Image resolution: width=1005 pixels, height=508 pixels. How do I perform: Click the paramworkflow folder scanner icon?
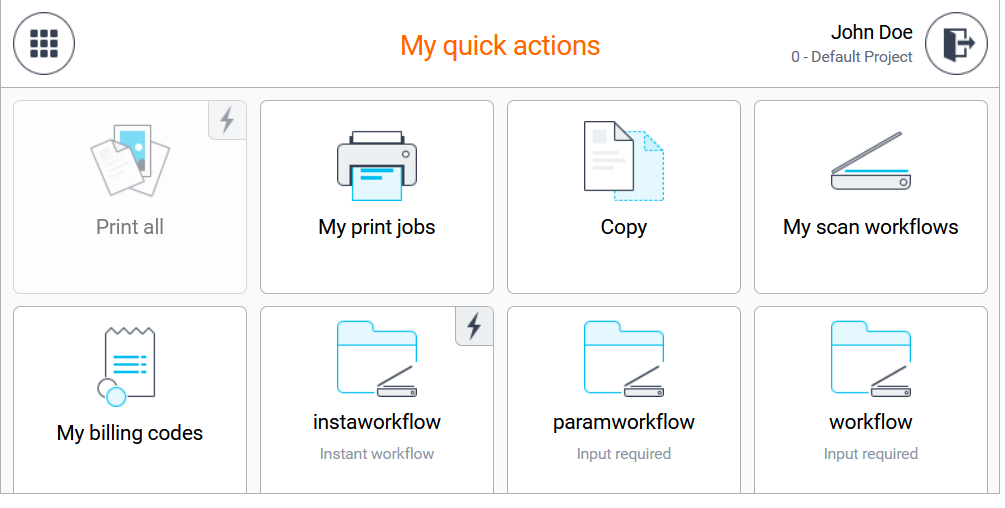[624, 358]
